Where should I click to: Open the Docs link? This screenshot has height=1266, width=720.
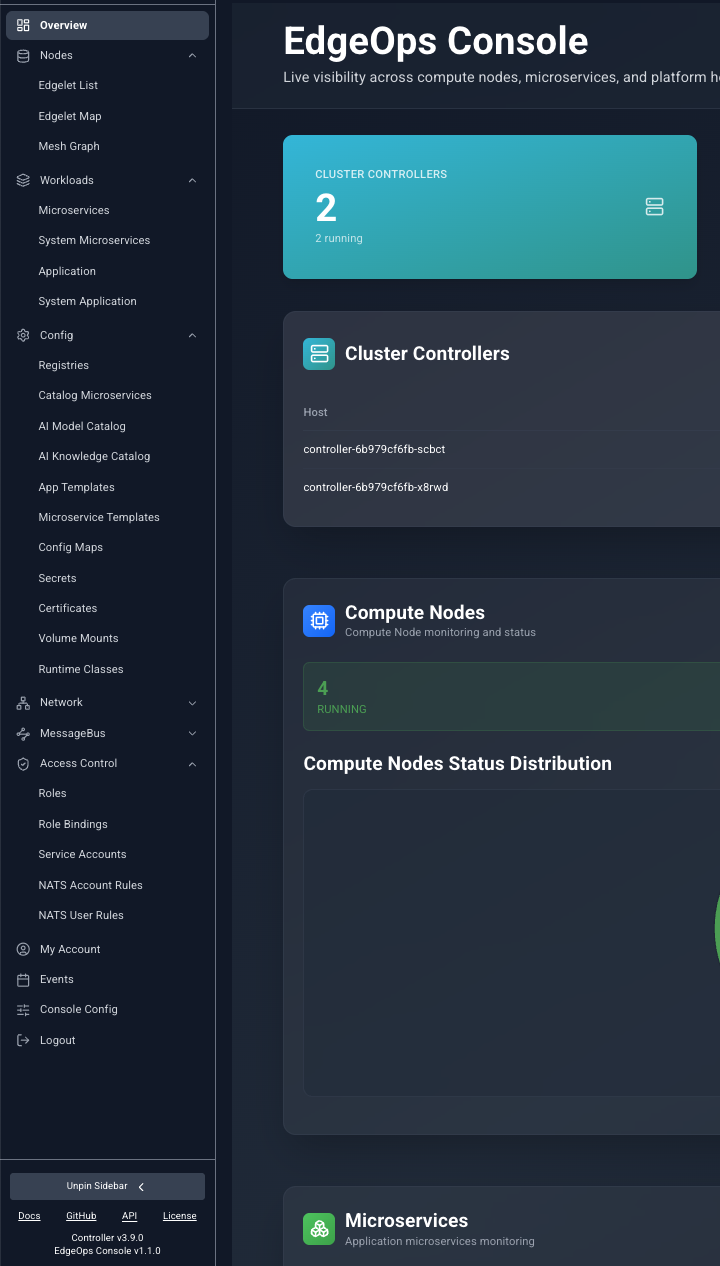29,1216
